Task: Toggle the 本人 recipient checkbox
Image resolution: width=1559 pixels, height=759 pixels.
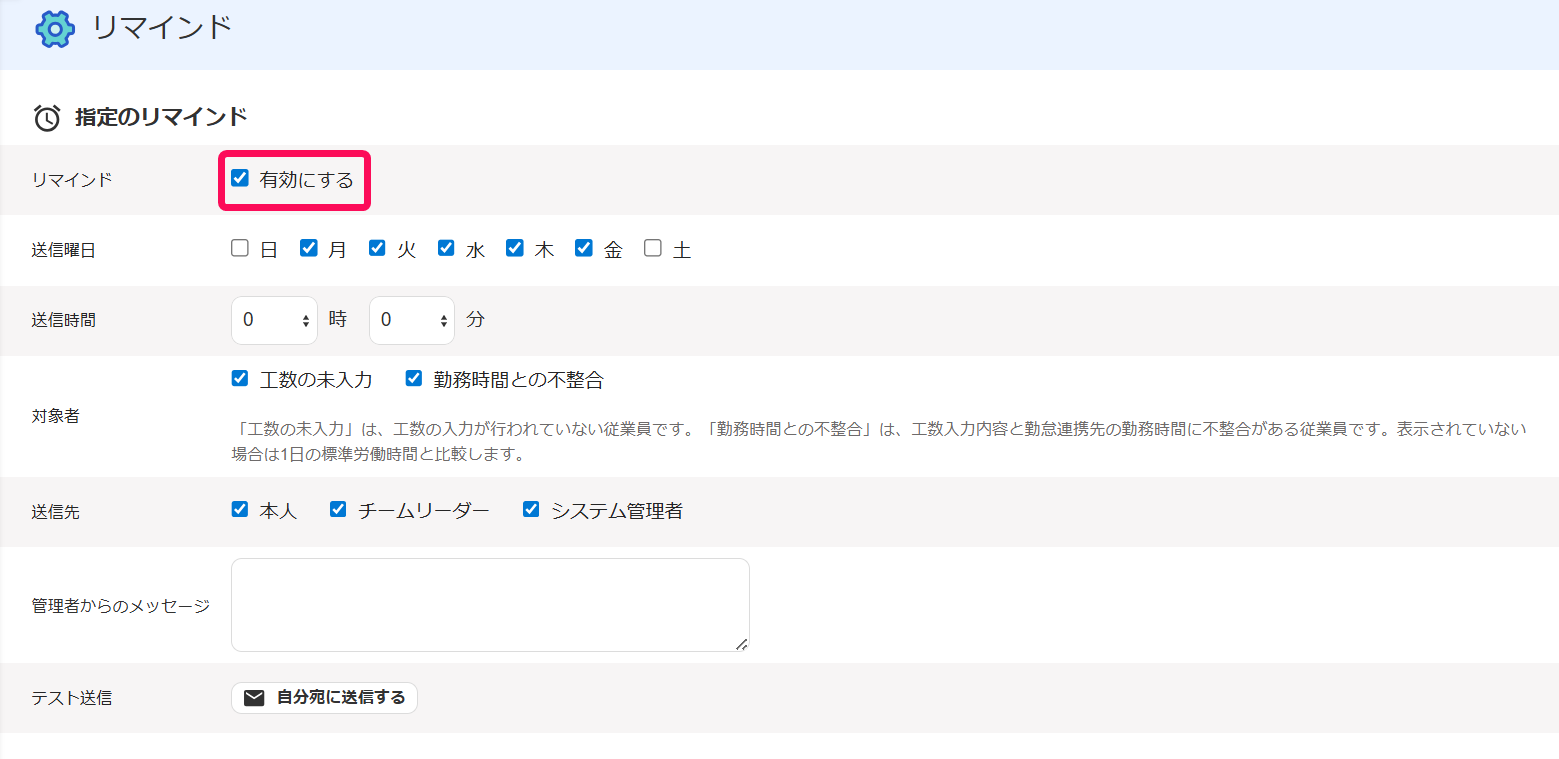Action: tap(240, 509)
